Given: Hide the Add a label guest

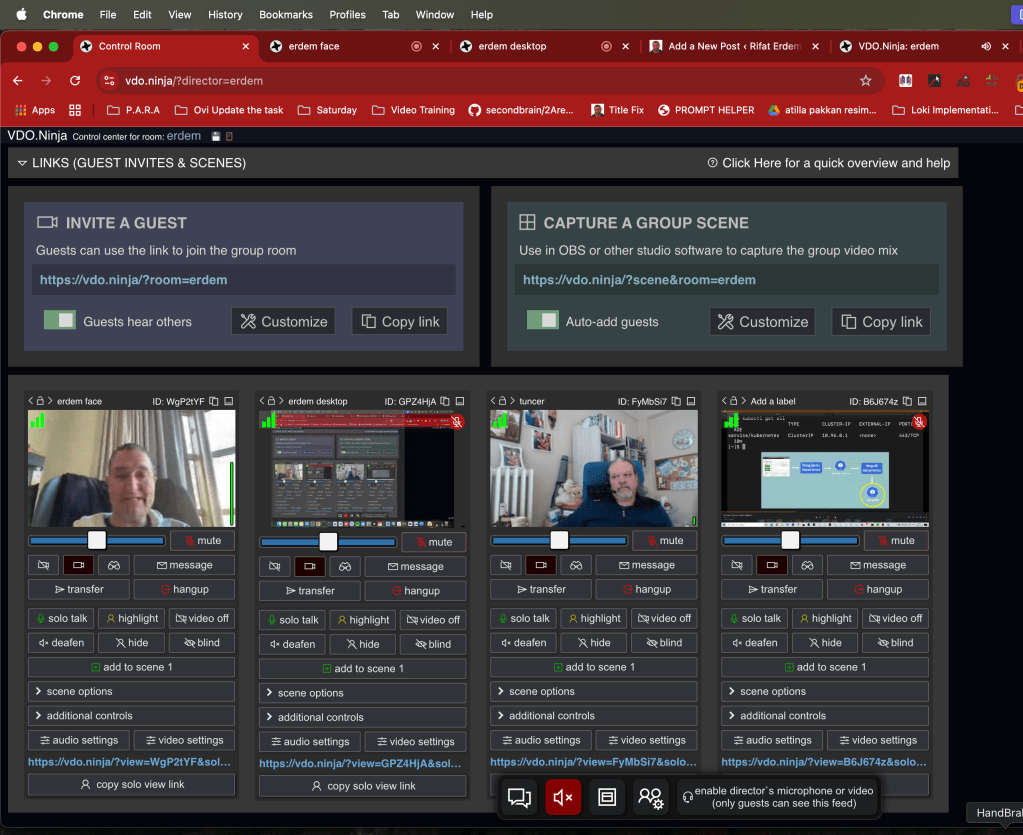Looking at the screenshot, I should point(825,643).
